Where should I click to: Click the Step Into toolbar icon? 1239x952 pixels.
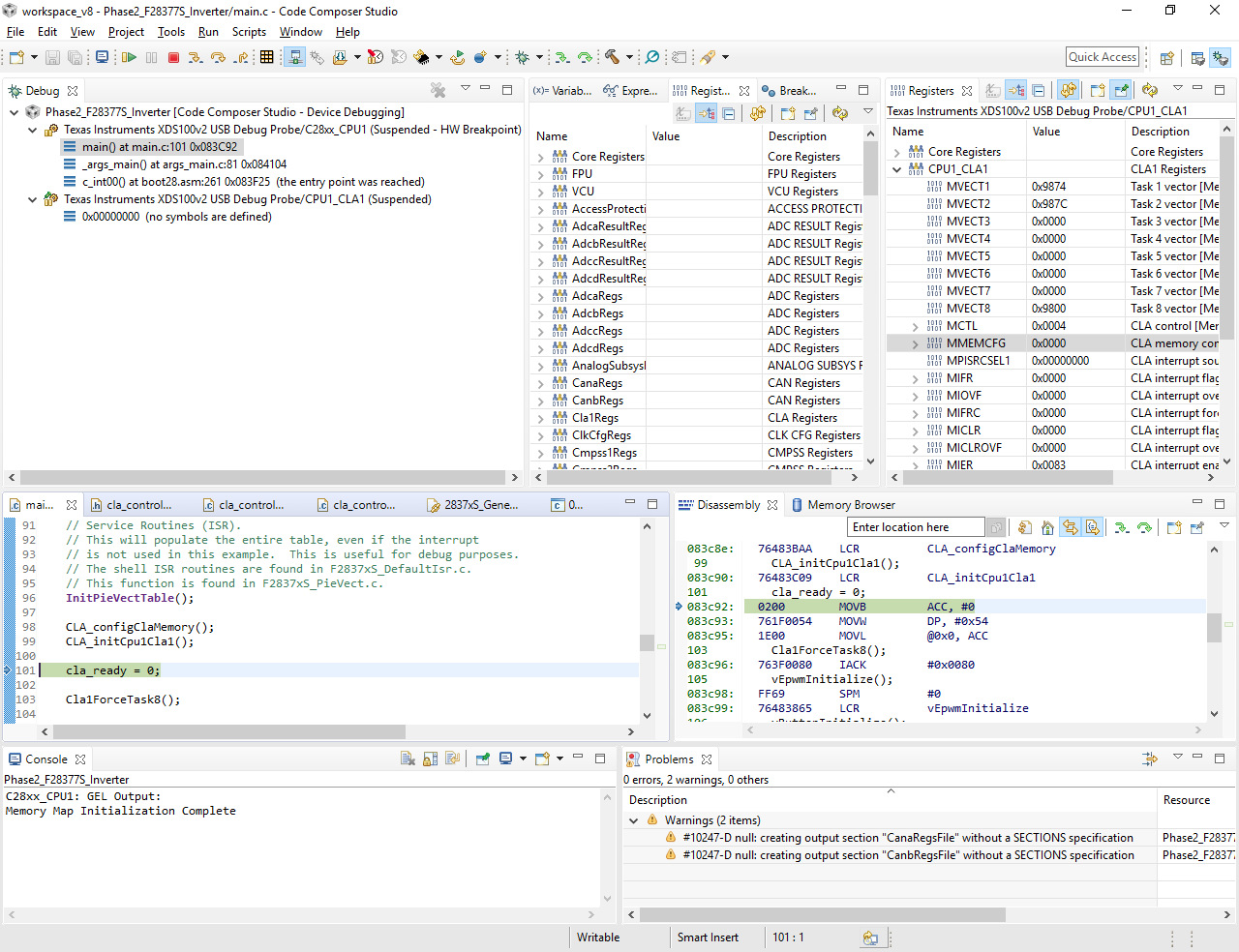click(196, 58)
